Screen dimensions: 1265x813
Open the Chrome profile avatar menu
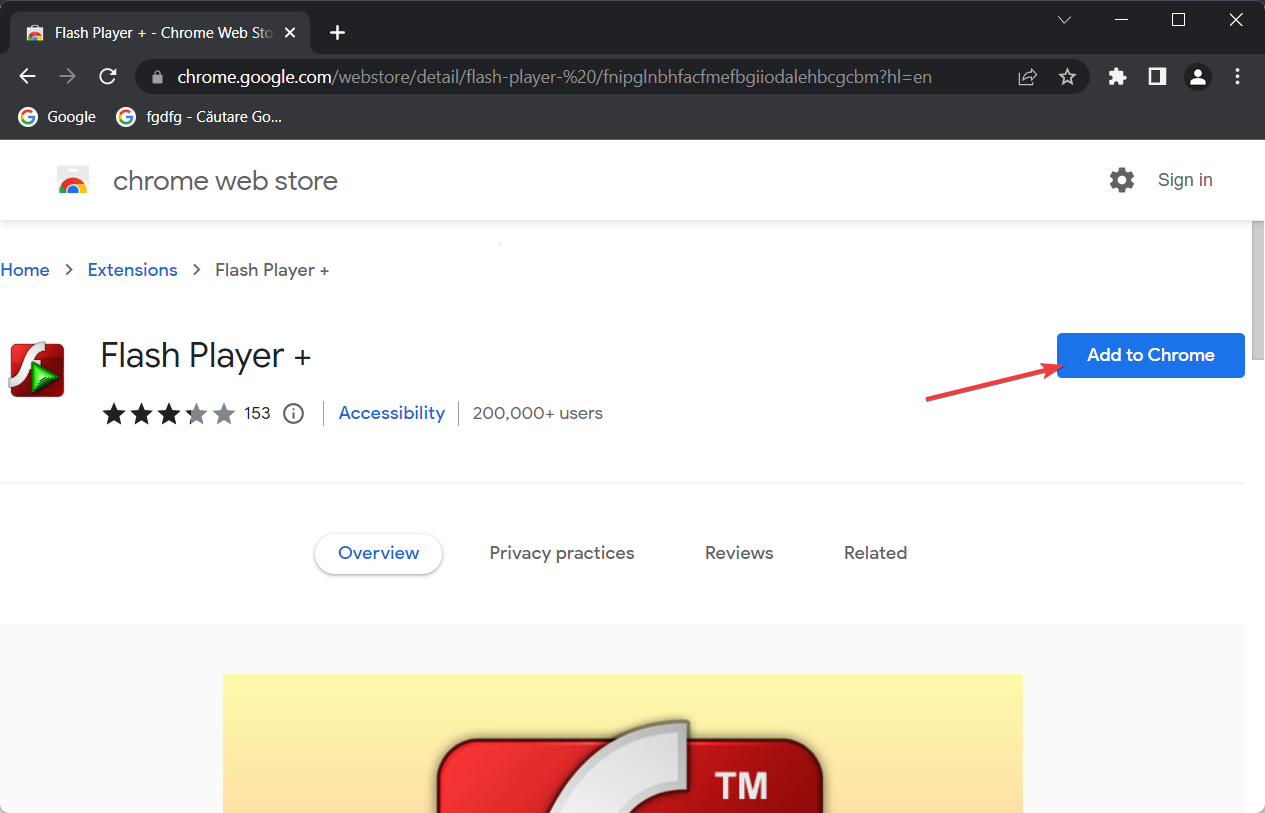1197,77
